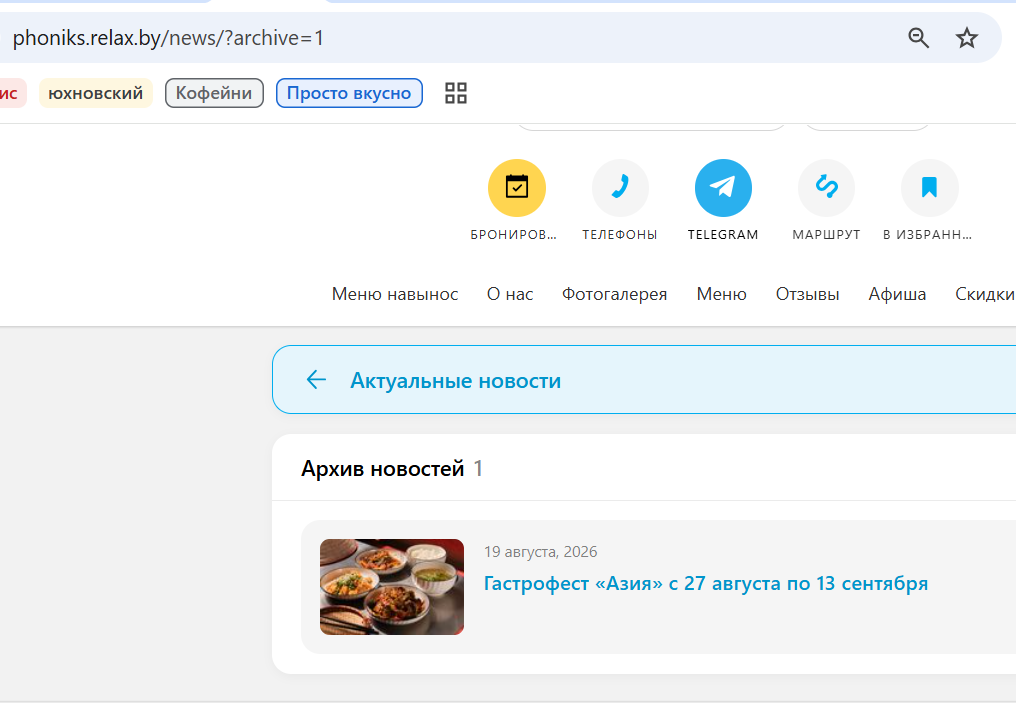Open the Отзывы section
The image size is (1016, 712).
807,294
